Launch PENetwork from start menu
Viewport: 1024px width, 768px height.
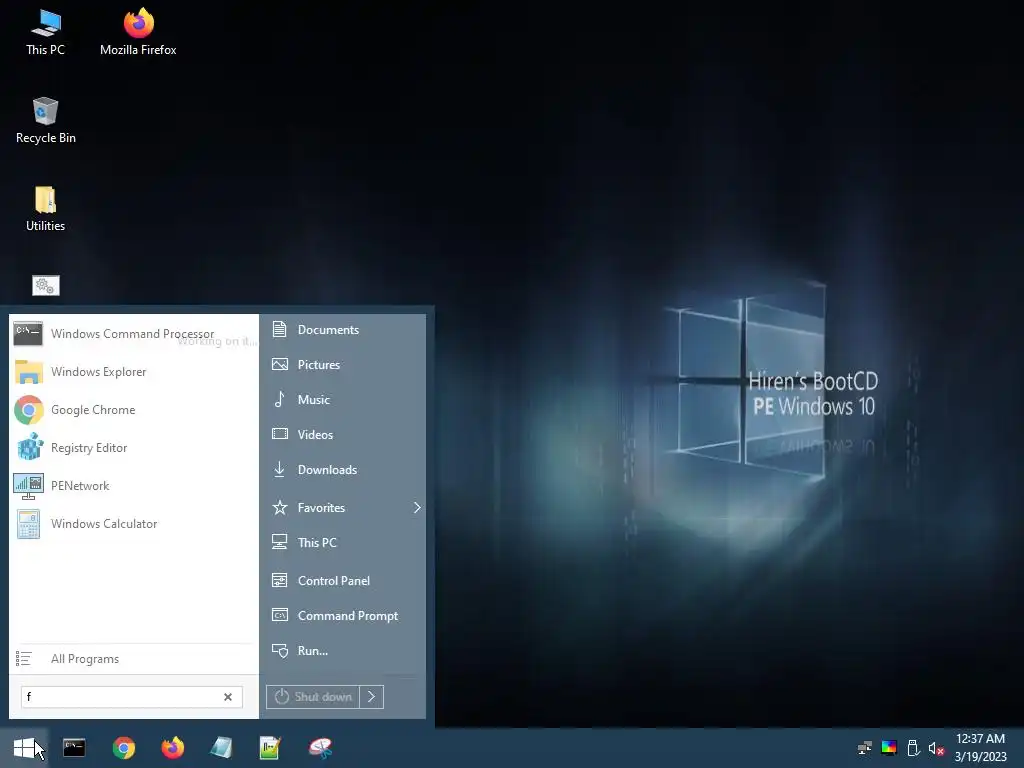(x=134, y=486)
